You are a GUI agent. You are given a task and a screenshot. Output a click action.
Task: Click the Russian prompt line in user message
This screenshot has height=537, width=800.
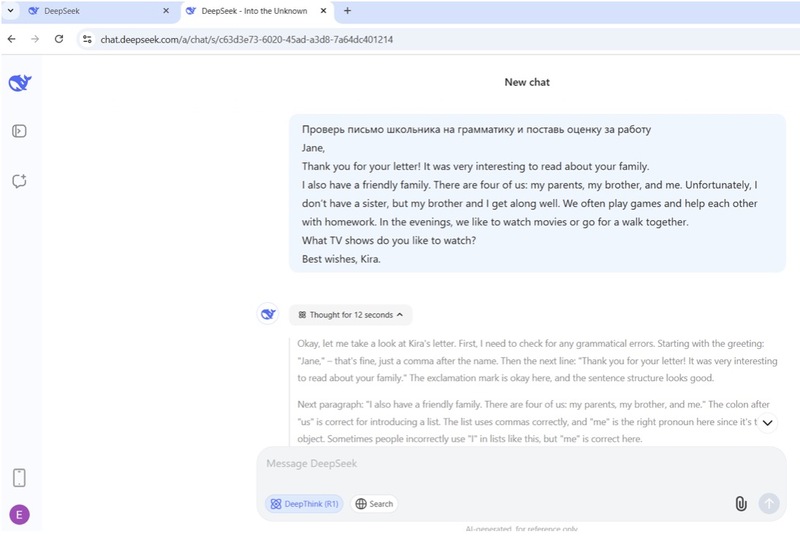tap(476, 130)
